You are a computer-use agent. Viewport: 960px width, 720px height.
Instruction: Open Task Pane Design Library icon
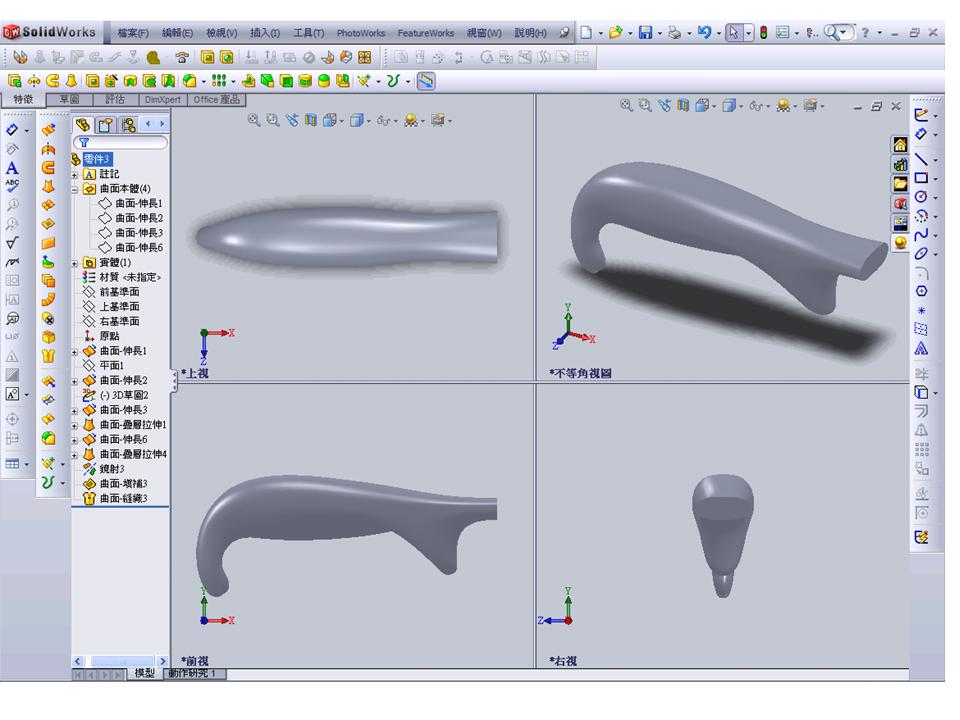pos(900,164)
